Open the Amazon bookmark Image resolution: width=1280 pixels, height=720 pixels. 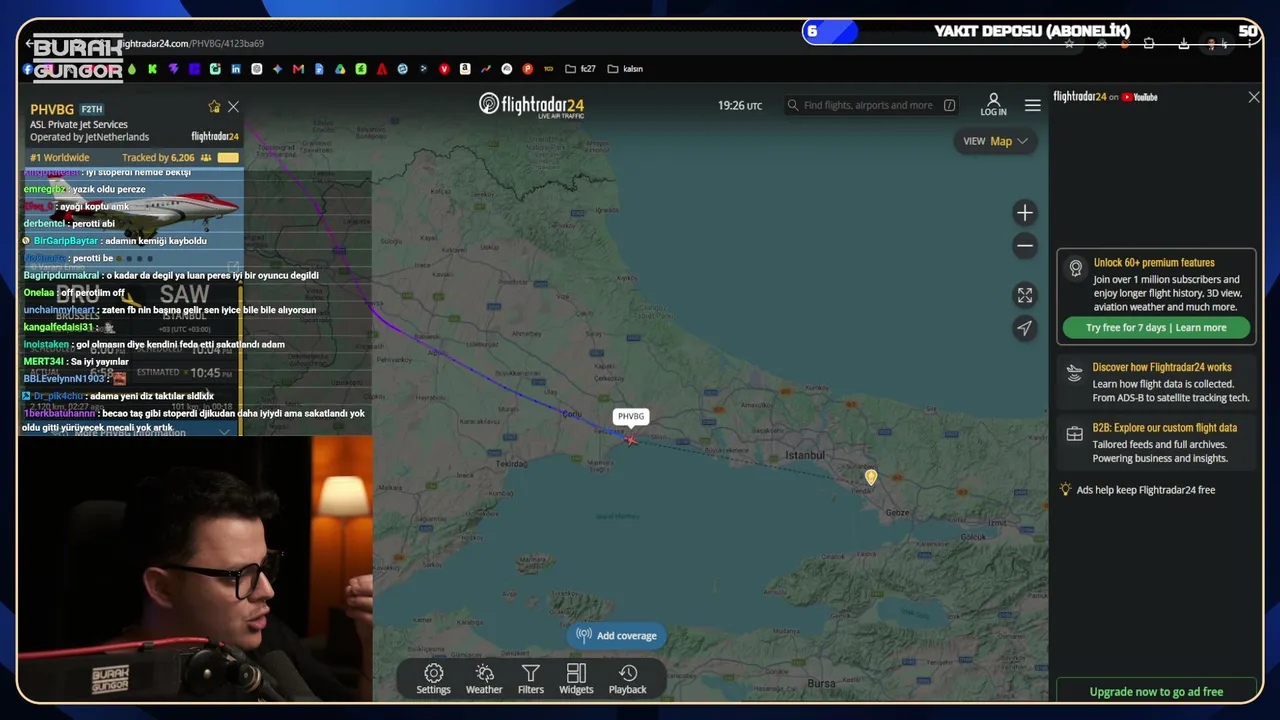coord(465,69)
